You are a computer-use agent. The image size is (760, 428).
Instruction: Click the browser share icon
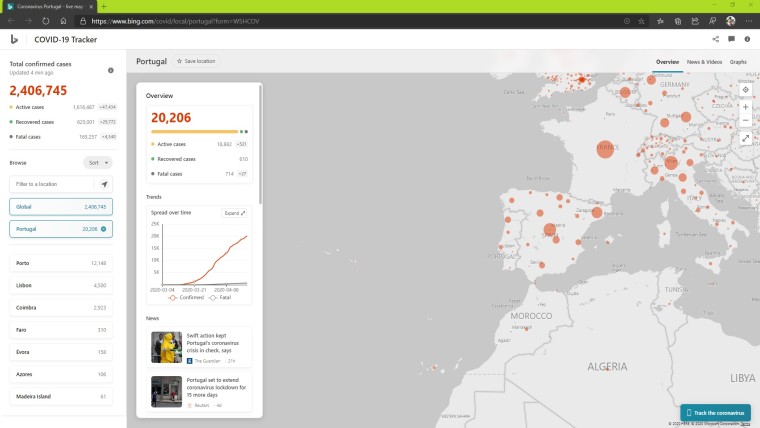pyautogui.click(x=695, y=21)
